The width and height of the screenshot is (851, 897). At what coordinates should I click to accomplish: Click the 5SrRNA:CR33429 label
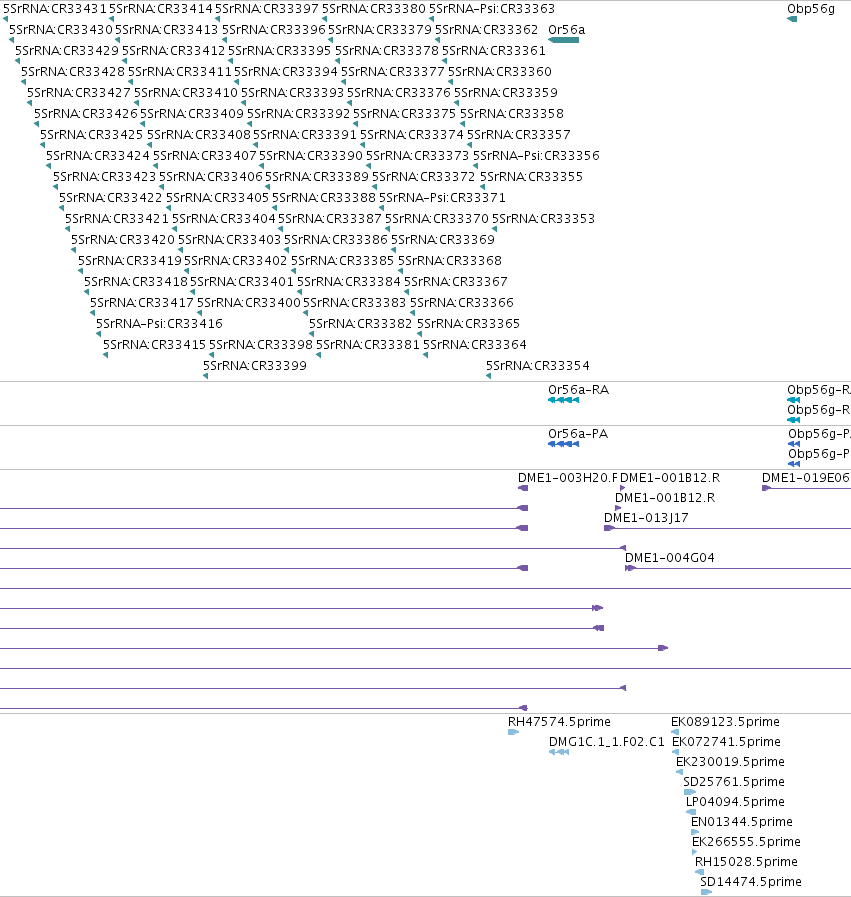(67, 50)
